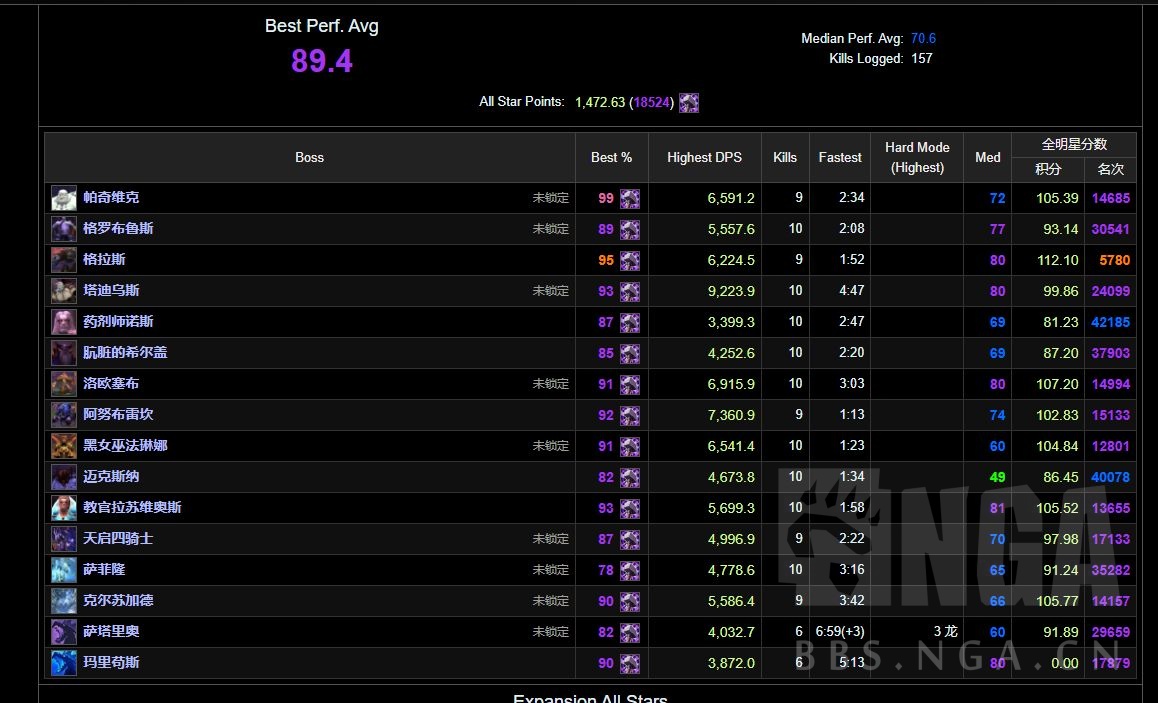Viewport: 1158px width, 703px height.
Task: Click the 99 best percent for 帕奇维克
Action: [606, 198]
